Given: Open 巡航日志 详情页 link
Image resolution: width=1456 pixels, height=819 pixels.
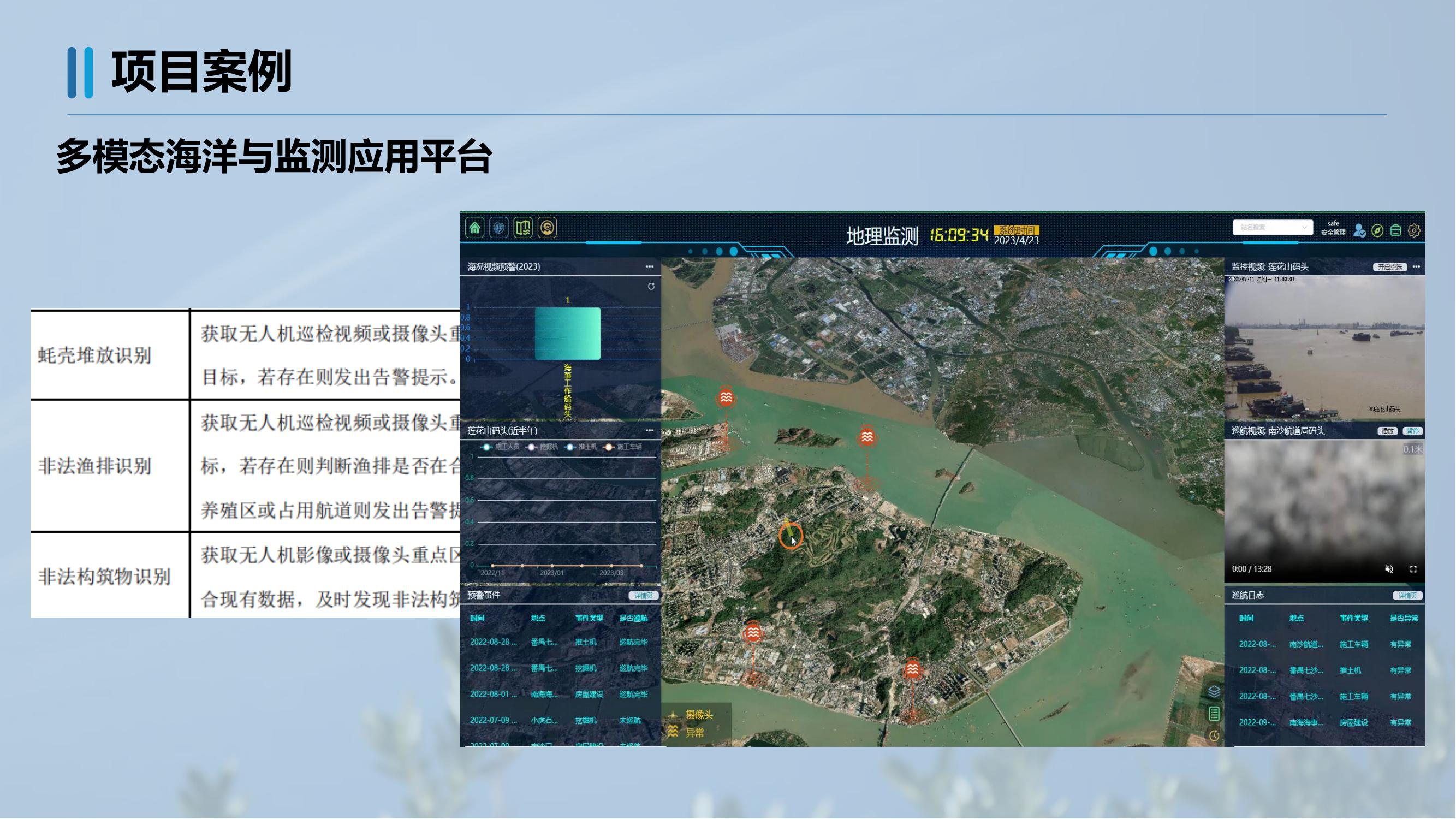Looking at the screenshot, I should (1407, 595).
